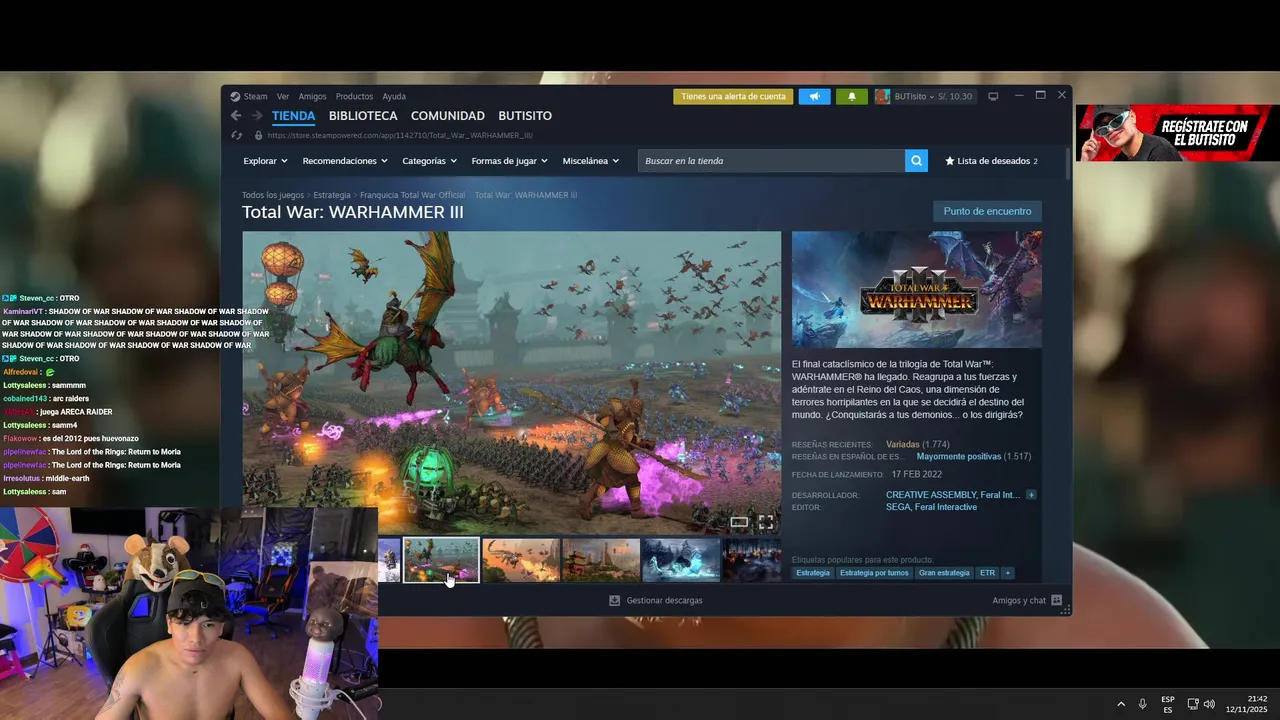The width and height of the screenshot is (1280, 720).
Task: Toggle theater mode on the screenshot viewer
Action: [739, 522]
